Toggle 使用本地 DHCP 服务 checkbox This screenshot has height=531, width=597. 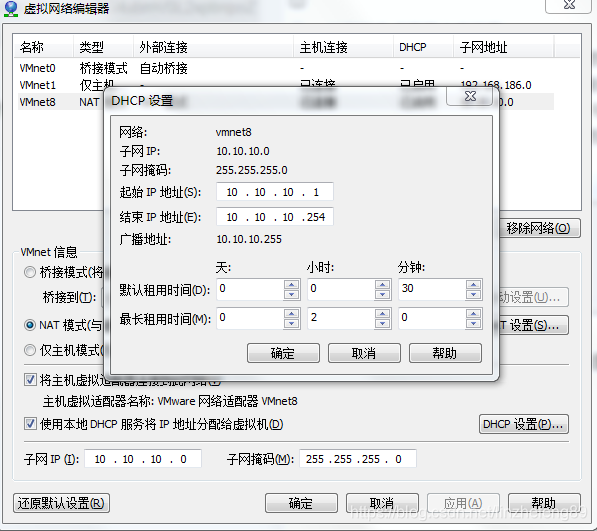pyautogui.click(x=30, y=424)
